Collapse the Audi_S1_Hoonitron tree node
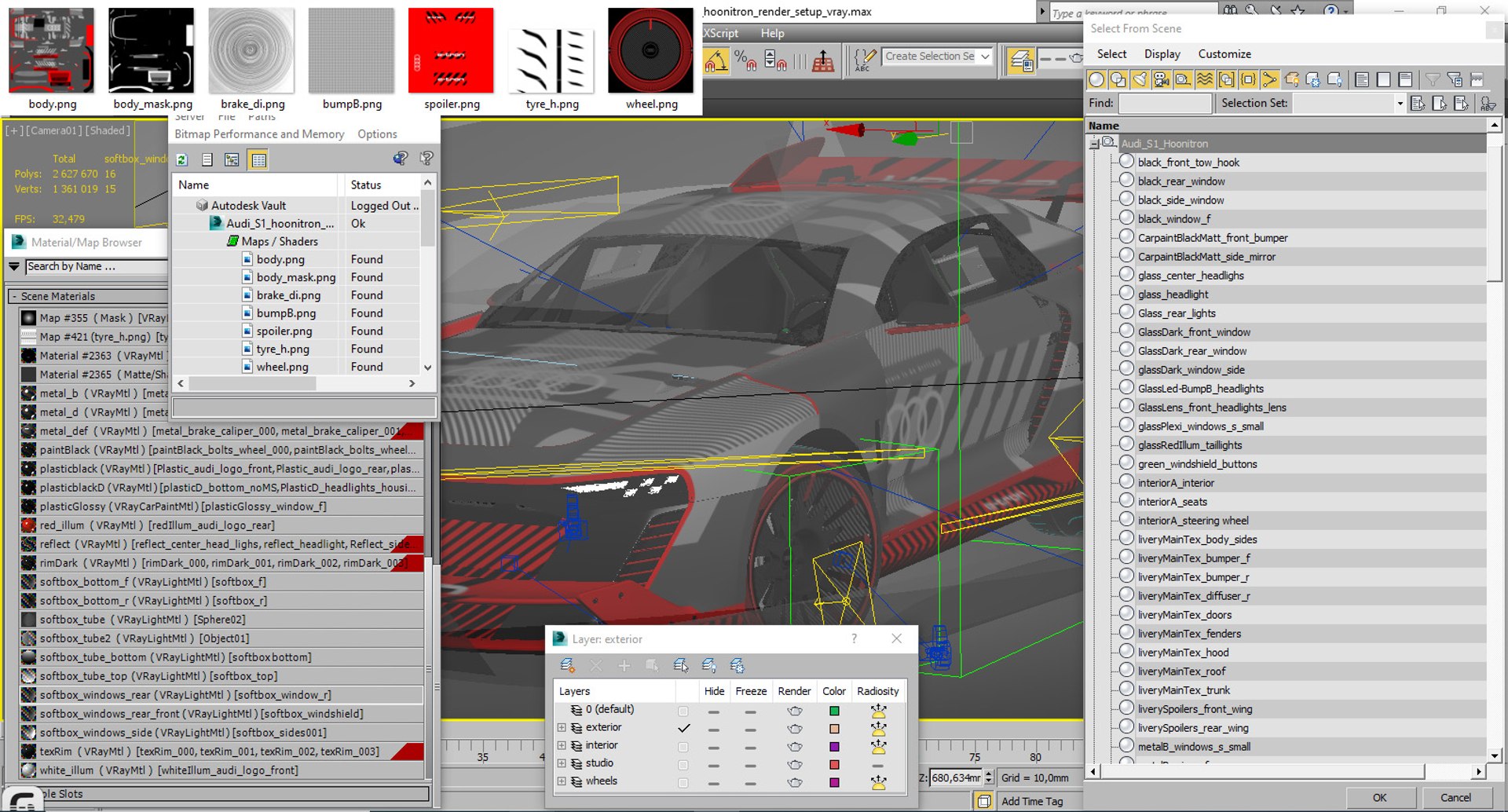Screen dimensions: 1508x812 1094,144
